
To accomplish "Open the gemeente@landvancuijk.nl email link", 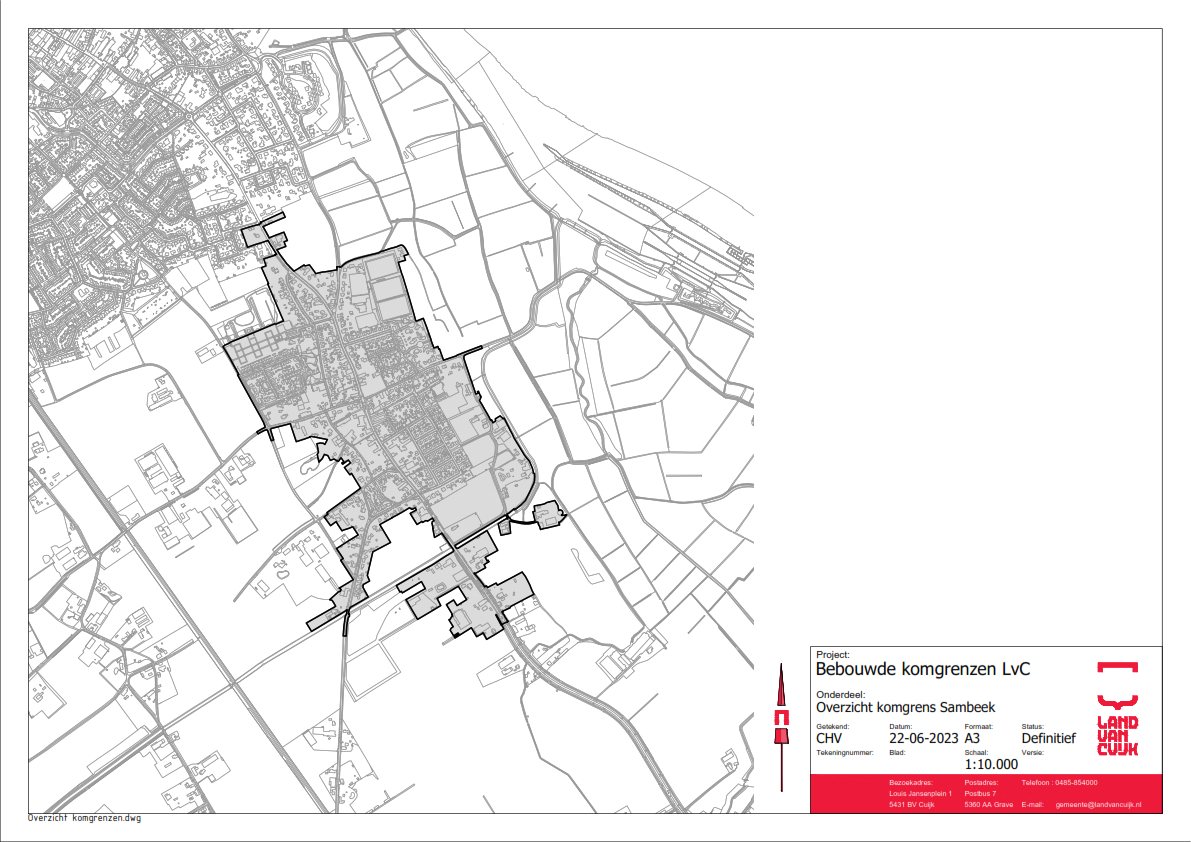I will pyautogui.click(x=1098, y=805).
